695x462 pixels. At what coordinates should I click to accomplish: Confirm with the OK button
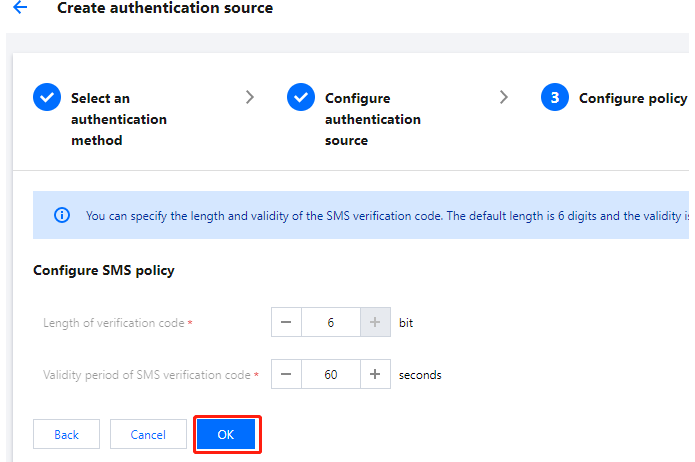coord(226,434)
